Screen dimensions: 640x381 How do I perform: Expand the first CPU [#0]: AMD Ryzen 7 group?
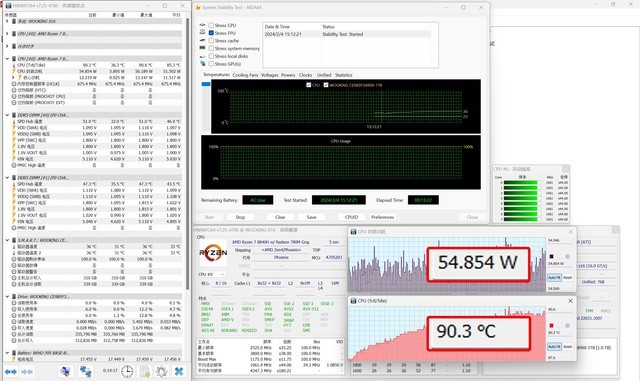[x=7, y=33]
